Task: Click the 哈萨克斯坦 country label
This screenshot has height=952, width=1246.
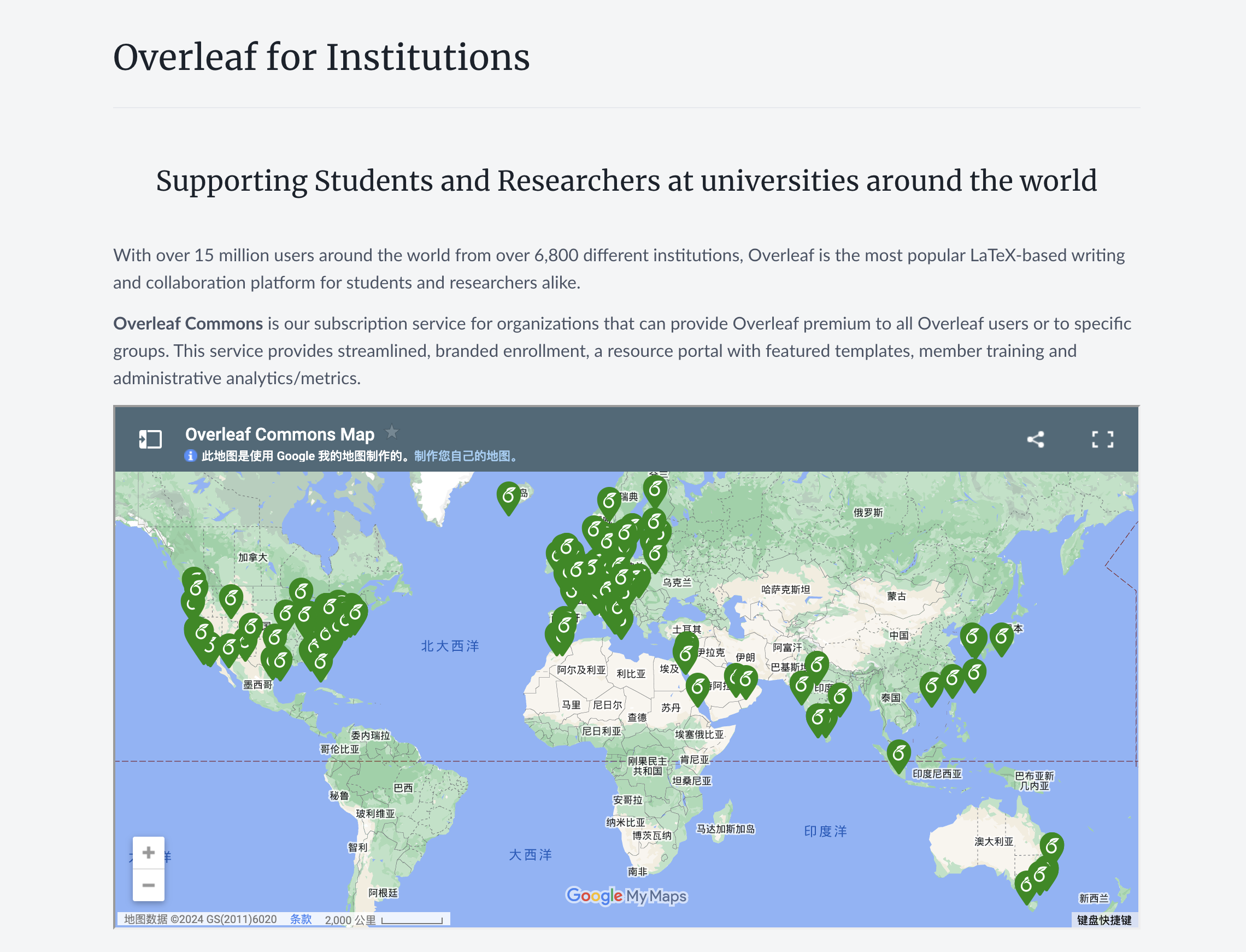Action: tap(786, 589)
